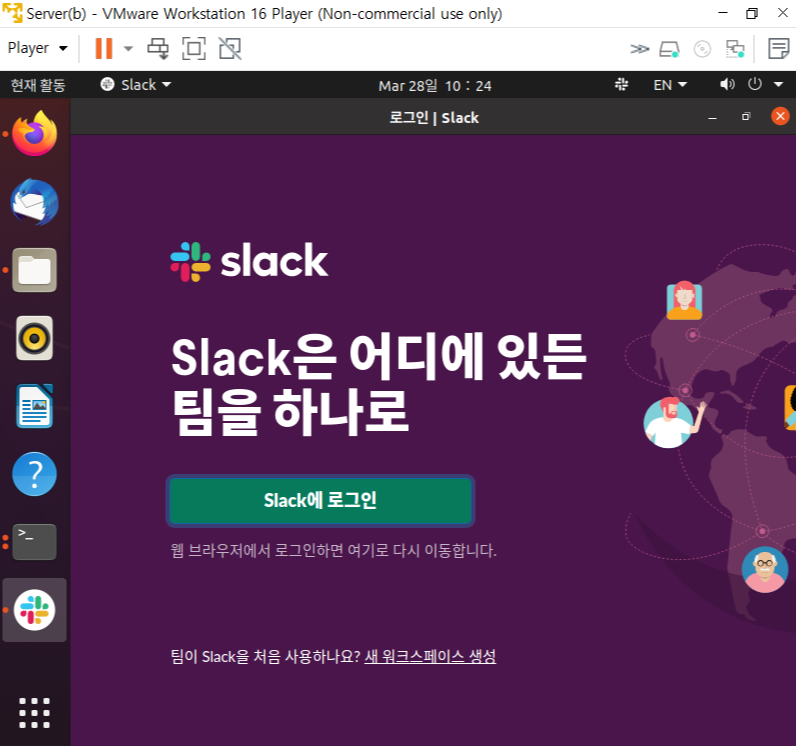Pause the virtual machine in VMware
This screenshot has width=796, height=746.
(104, 49)
